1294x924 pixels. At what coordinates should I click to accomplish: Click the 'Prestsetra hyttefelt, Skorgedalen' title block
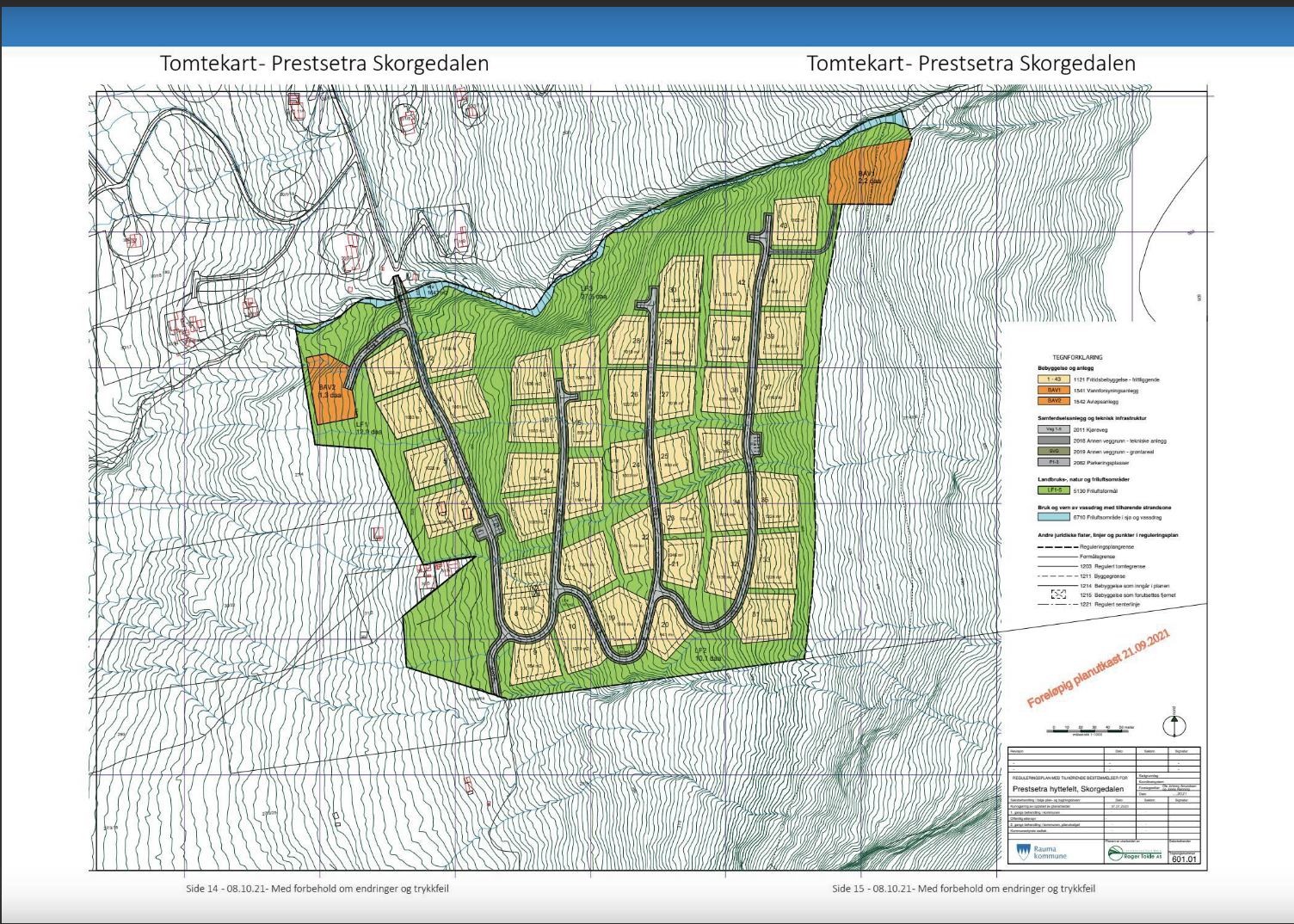pyautogui.click(x=1068, y=789)
